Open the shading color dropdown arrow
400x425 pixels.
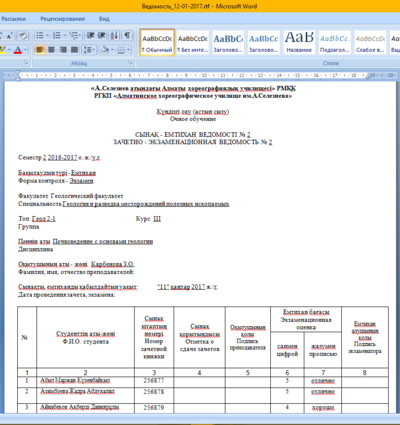[112, 50]
